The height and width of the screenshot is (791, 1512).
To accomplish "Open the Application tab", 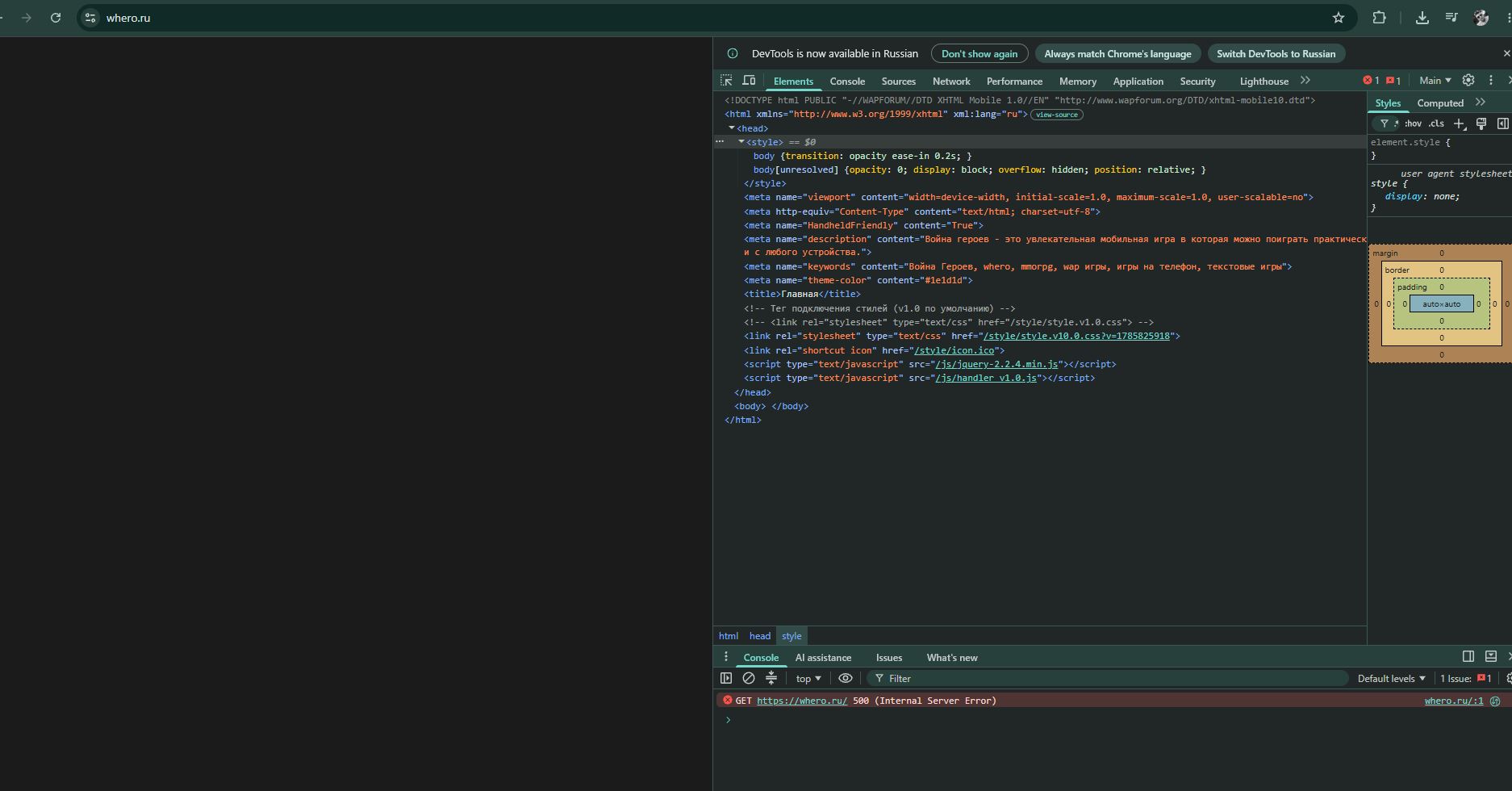I will tap(1138, 81).
